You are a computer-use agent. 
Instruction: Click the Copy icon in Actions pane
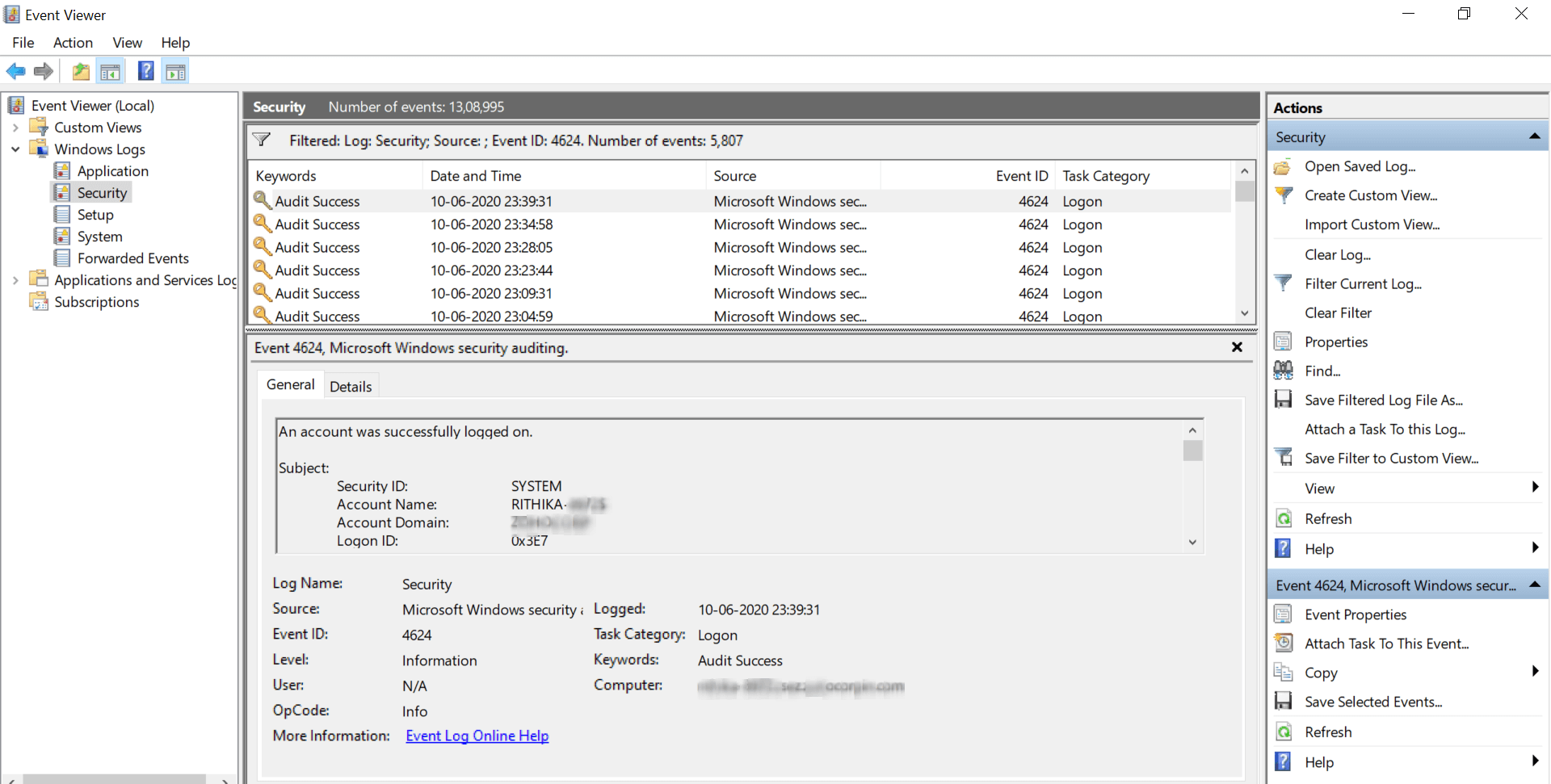point(1283,673)
